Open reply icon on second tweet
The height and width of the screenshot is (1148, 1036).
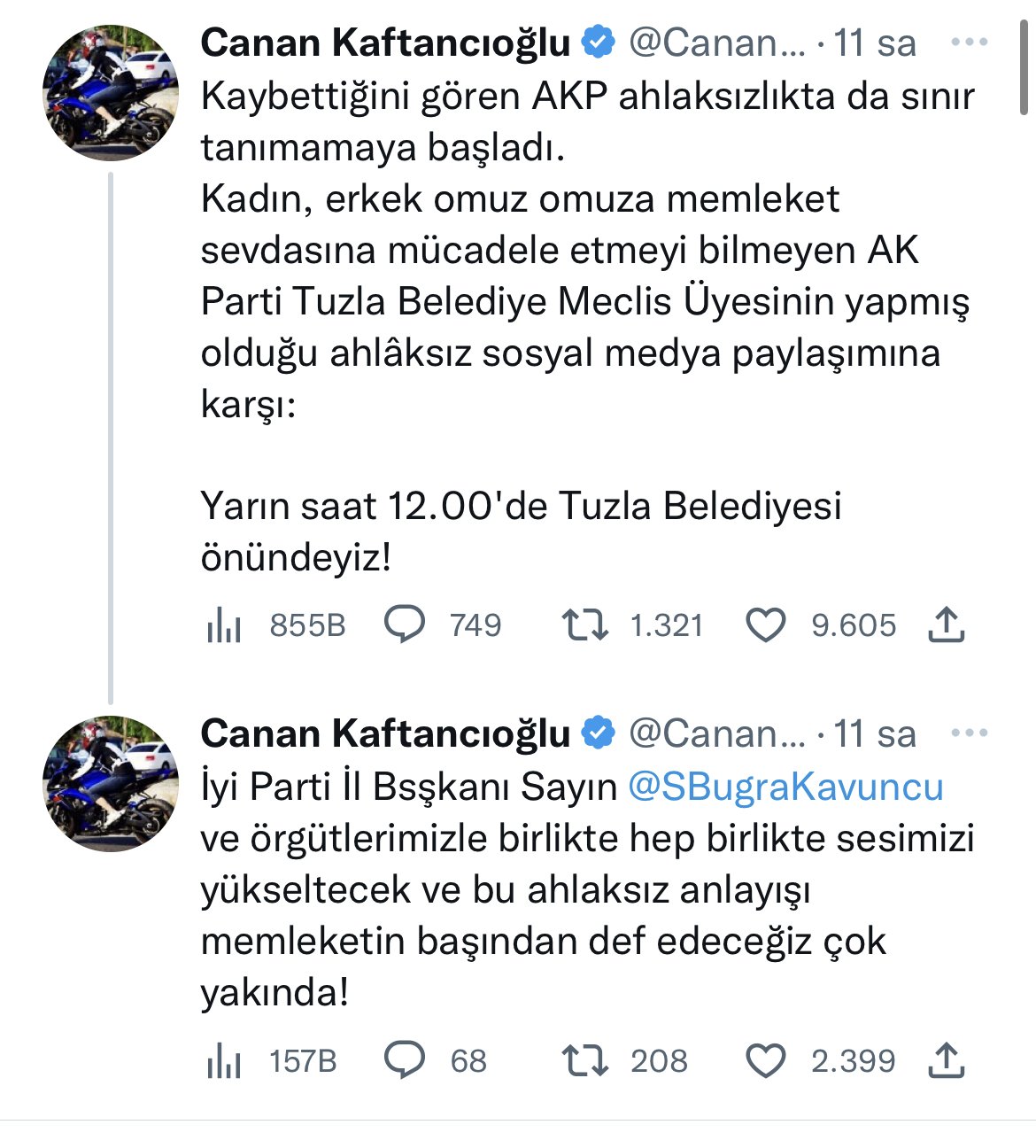click(x=405, y=1060)
